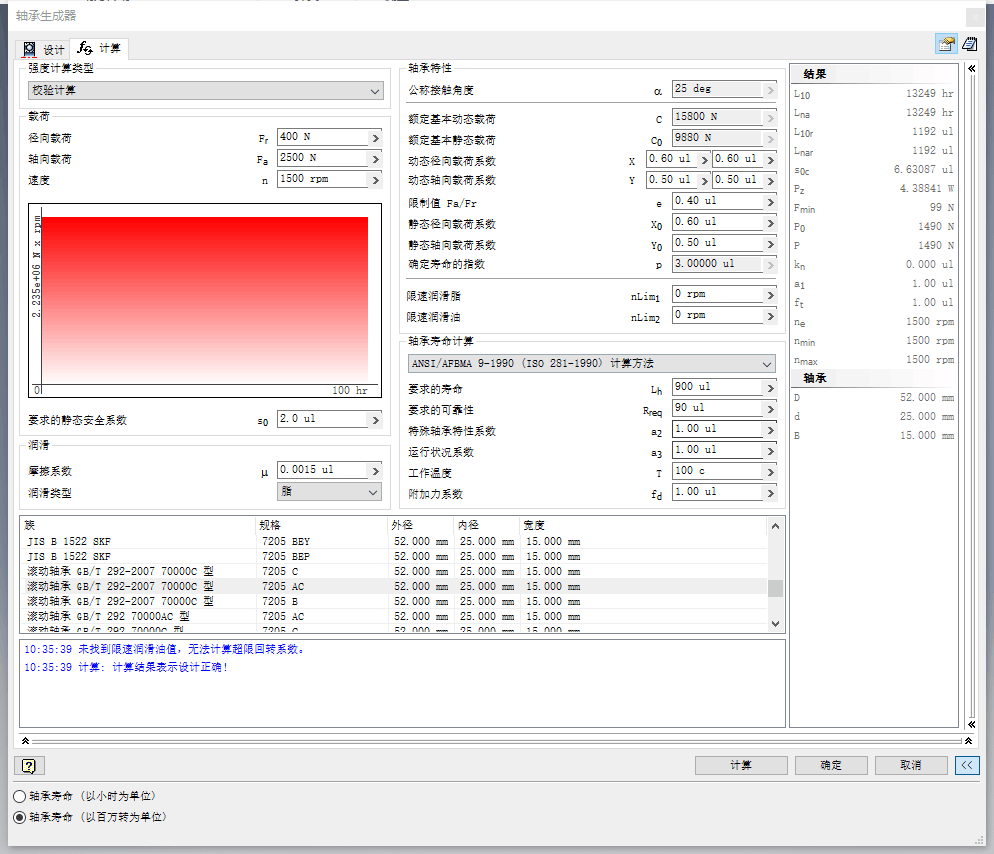Click arrow beside 公称接触角度 25 deg
The height and width of the screenshot is (854, 994).
point(771,90)
